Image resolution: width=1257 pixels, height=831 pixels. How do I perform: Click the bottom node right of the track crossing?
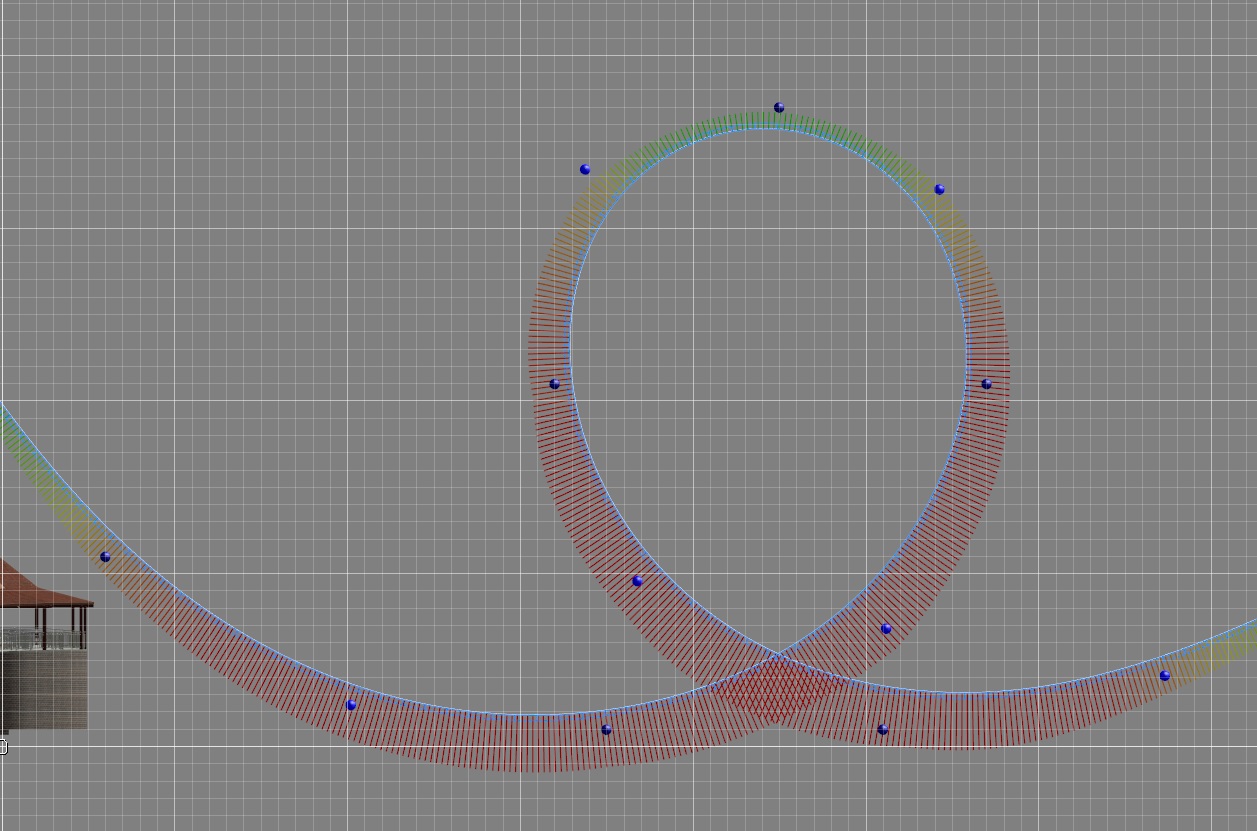pyautogui.click(x=882, y=730)
